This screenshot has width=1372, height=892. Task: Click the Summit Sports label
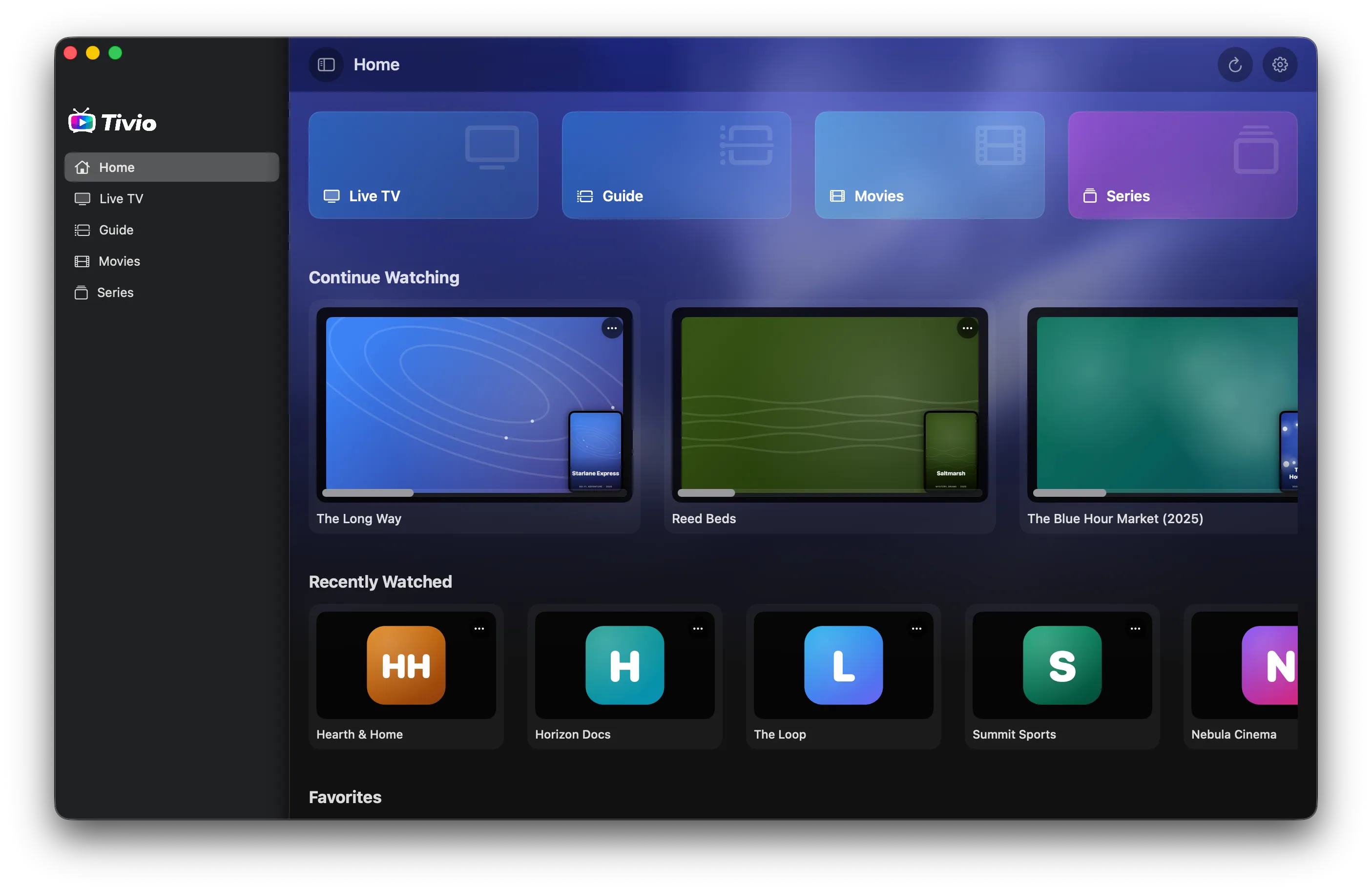click(1014, 734)
